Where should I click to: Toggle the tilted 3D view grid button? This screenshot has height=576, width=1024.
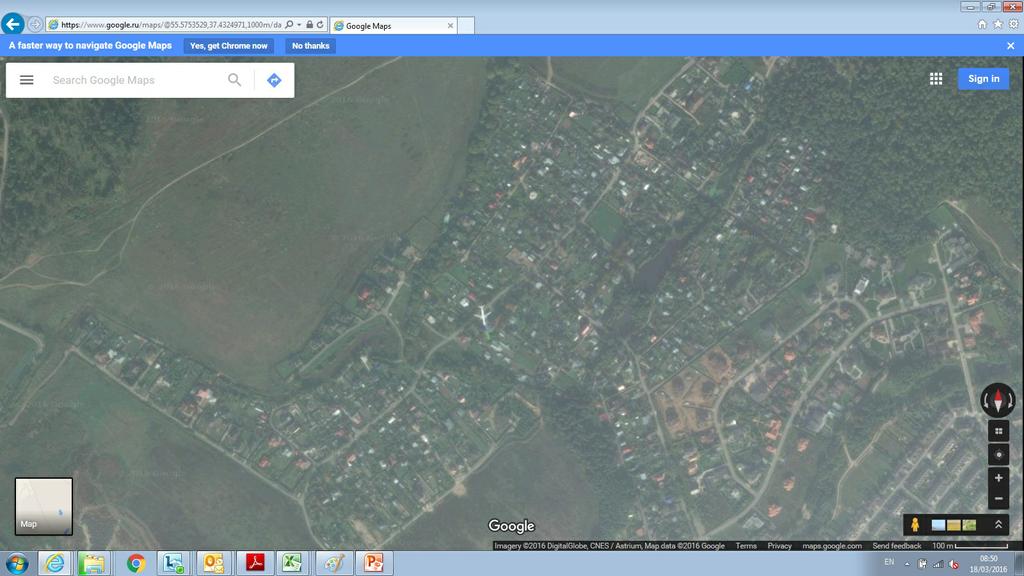coord(998,431)
